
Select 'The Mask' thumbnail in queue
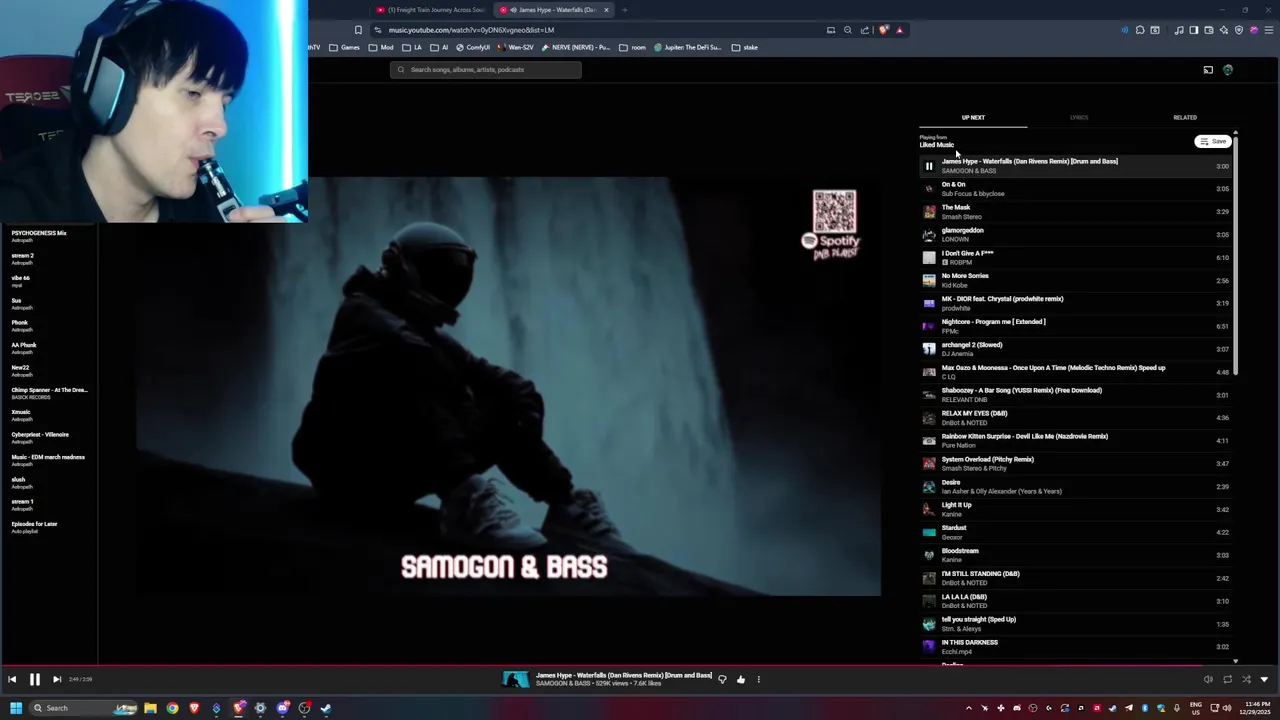(x=929, y=212)
